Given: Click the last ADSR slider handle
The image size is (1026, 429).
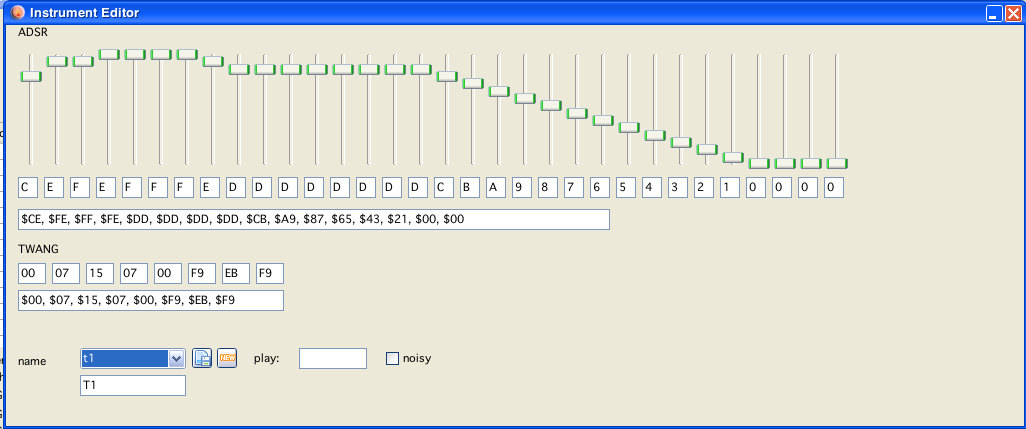Looking at the screenshot, I should [x=837, y=163].
